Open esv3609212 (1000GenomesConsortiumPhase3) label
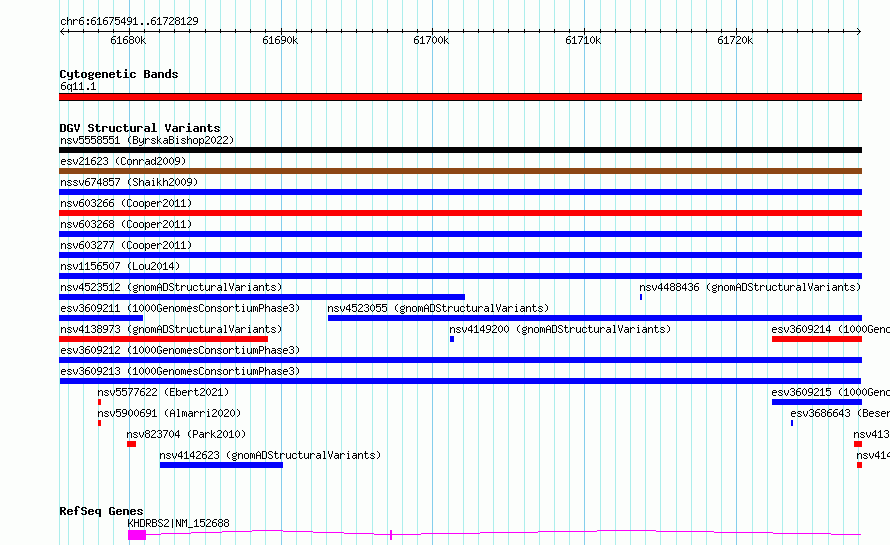 tap(180, 350)
